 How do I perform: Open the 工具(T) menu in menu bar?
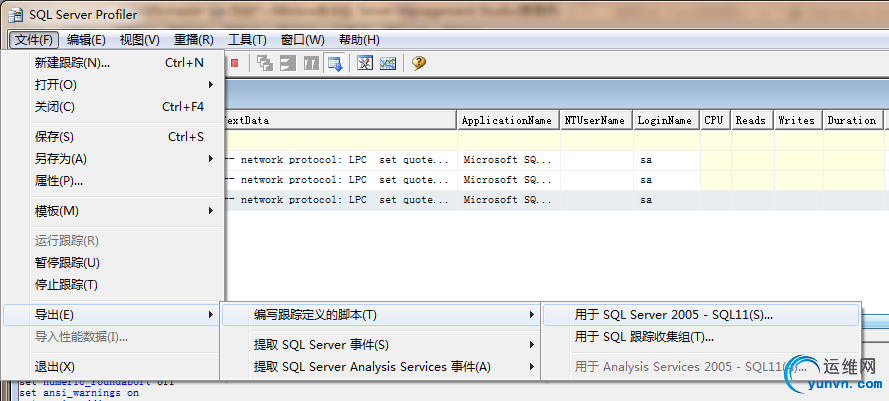point(247,40)
